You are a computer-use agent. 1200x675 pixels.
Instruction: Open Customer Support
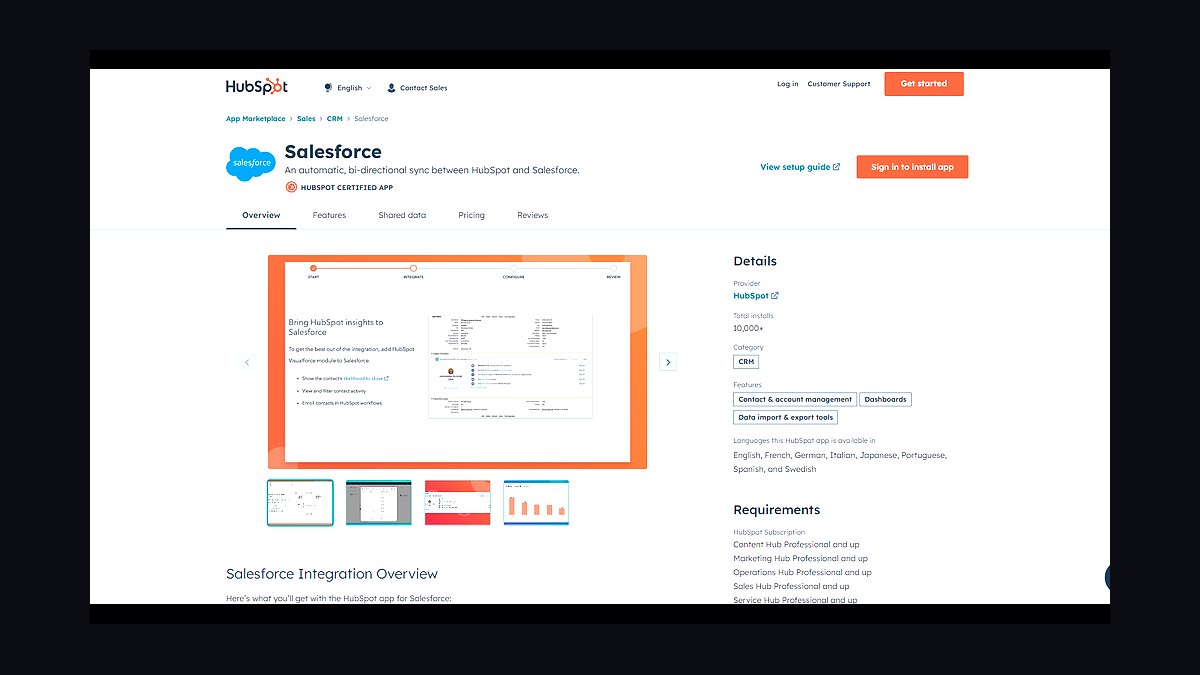coord(839,84)
